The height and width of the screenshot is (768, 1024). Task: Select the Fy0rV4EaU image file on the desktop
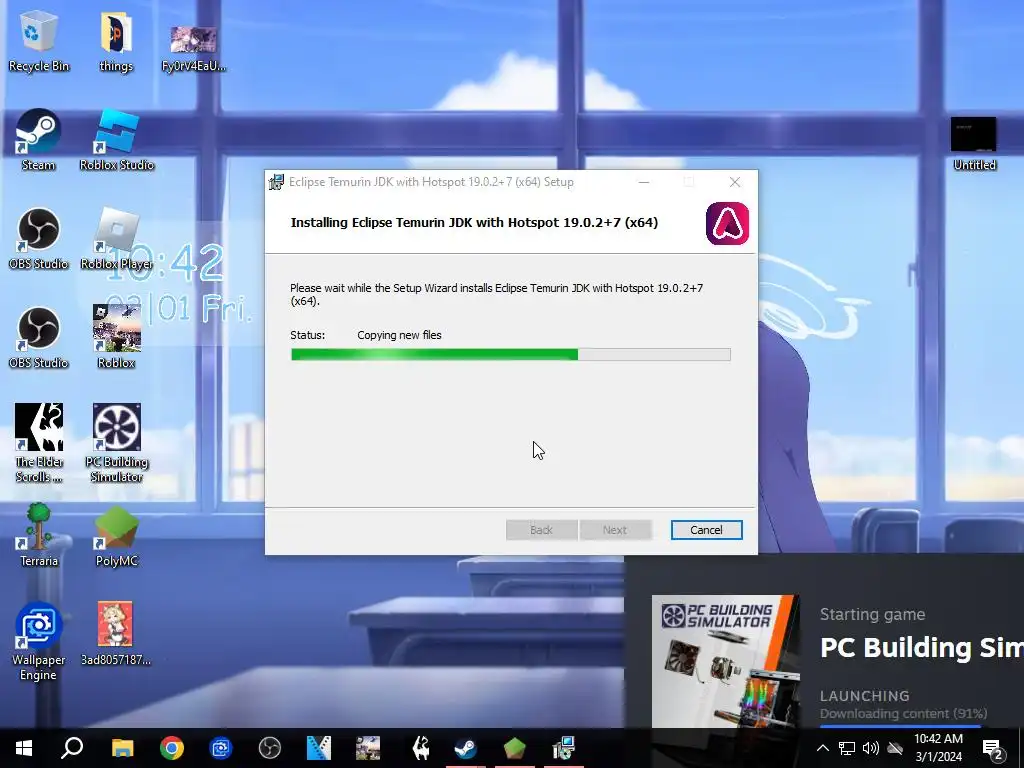pos(193,47)
